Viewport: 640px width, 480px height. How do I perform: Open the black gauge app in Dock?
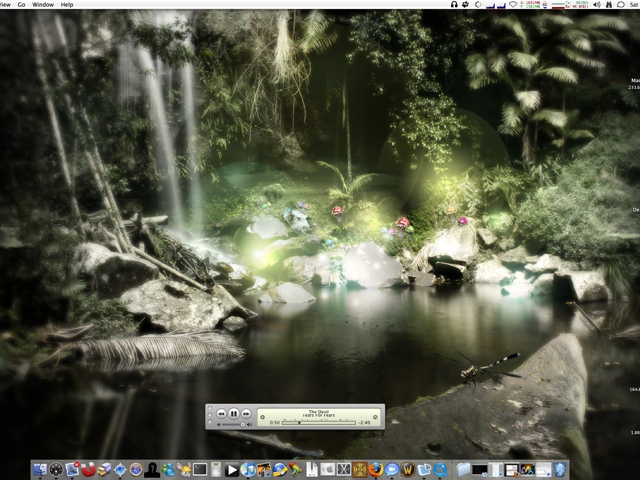(x=56, y=470)
